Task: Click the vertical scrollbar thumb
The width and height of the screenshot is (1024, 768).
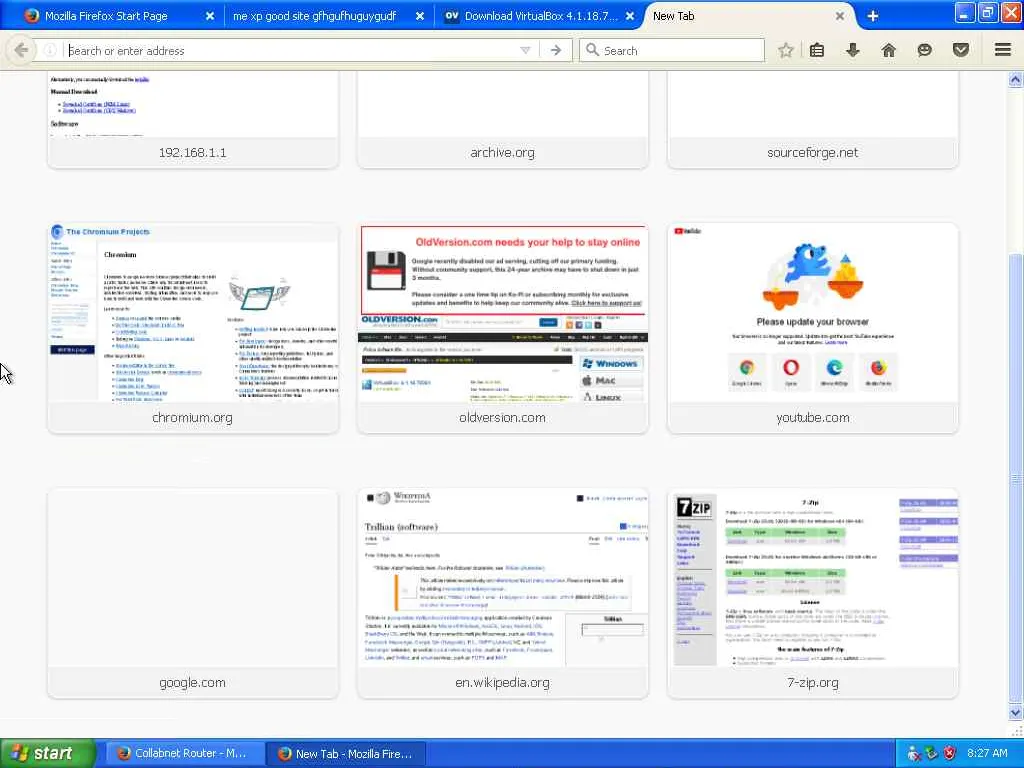Action: pos(1015,478)
